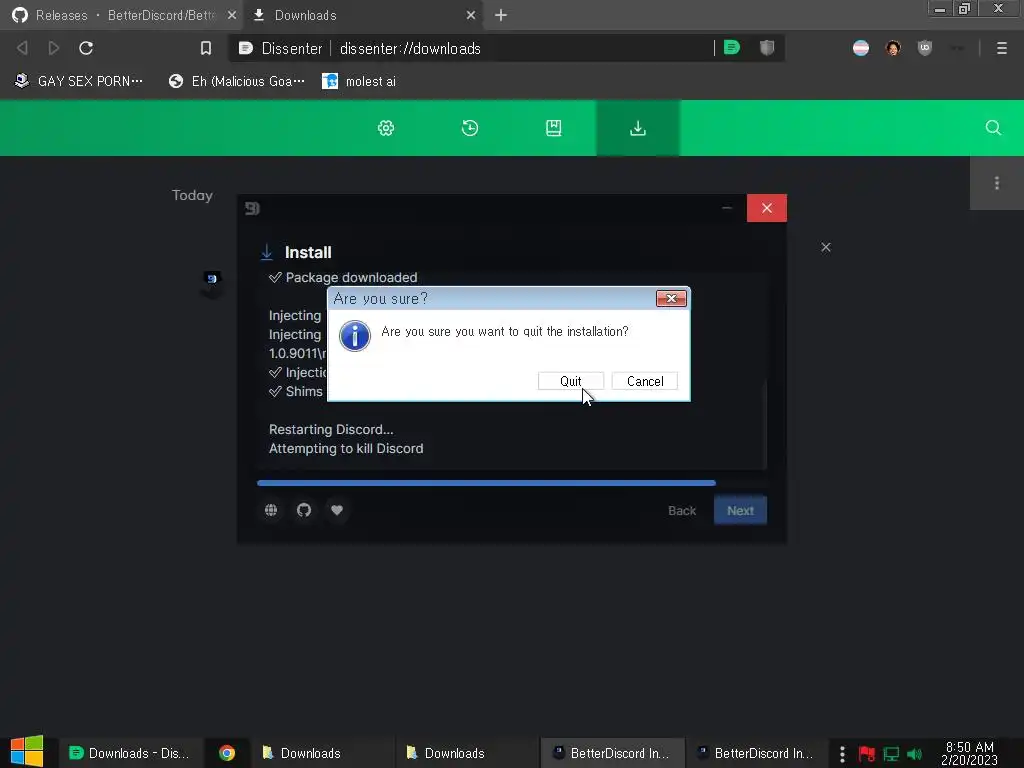Open a new browser tab

point(501,15)
